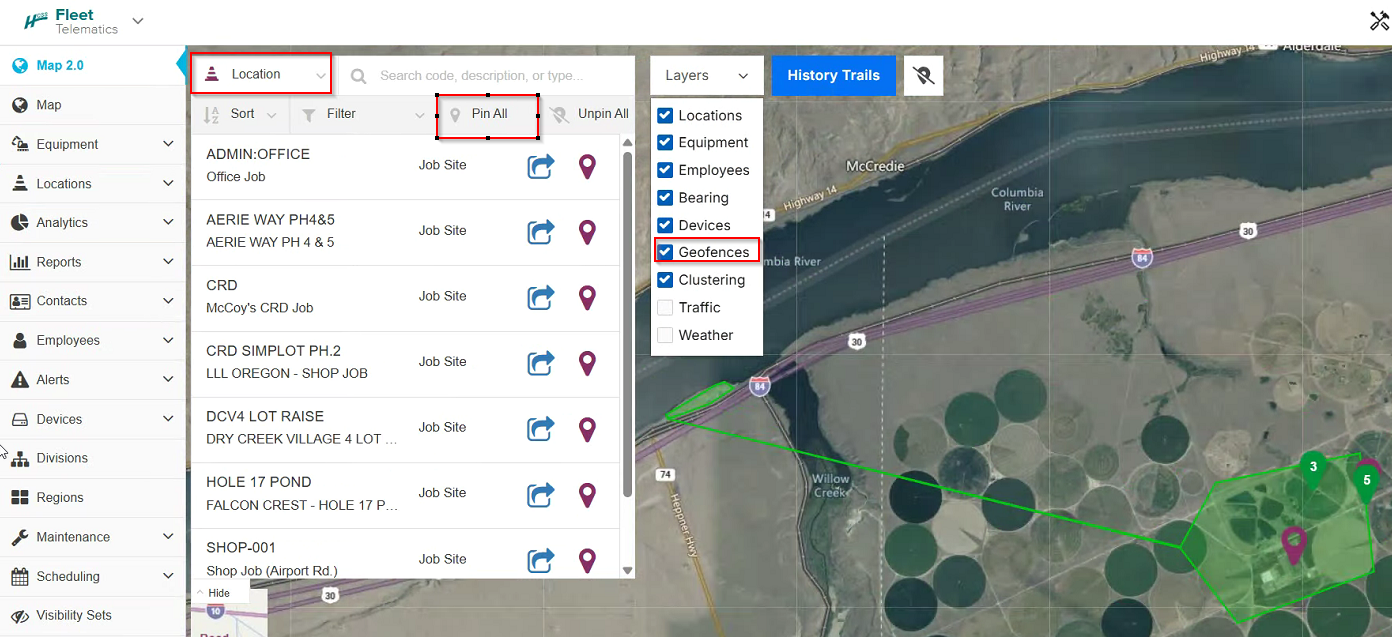Open the tools icon in top-right corner
Screen dimensions: 1392x637
point(1379,21)
